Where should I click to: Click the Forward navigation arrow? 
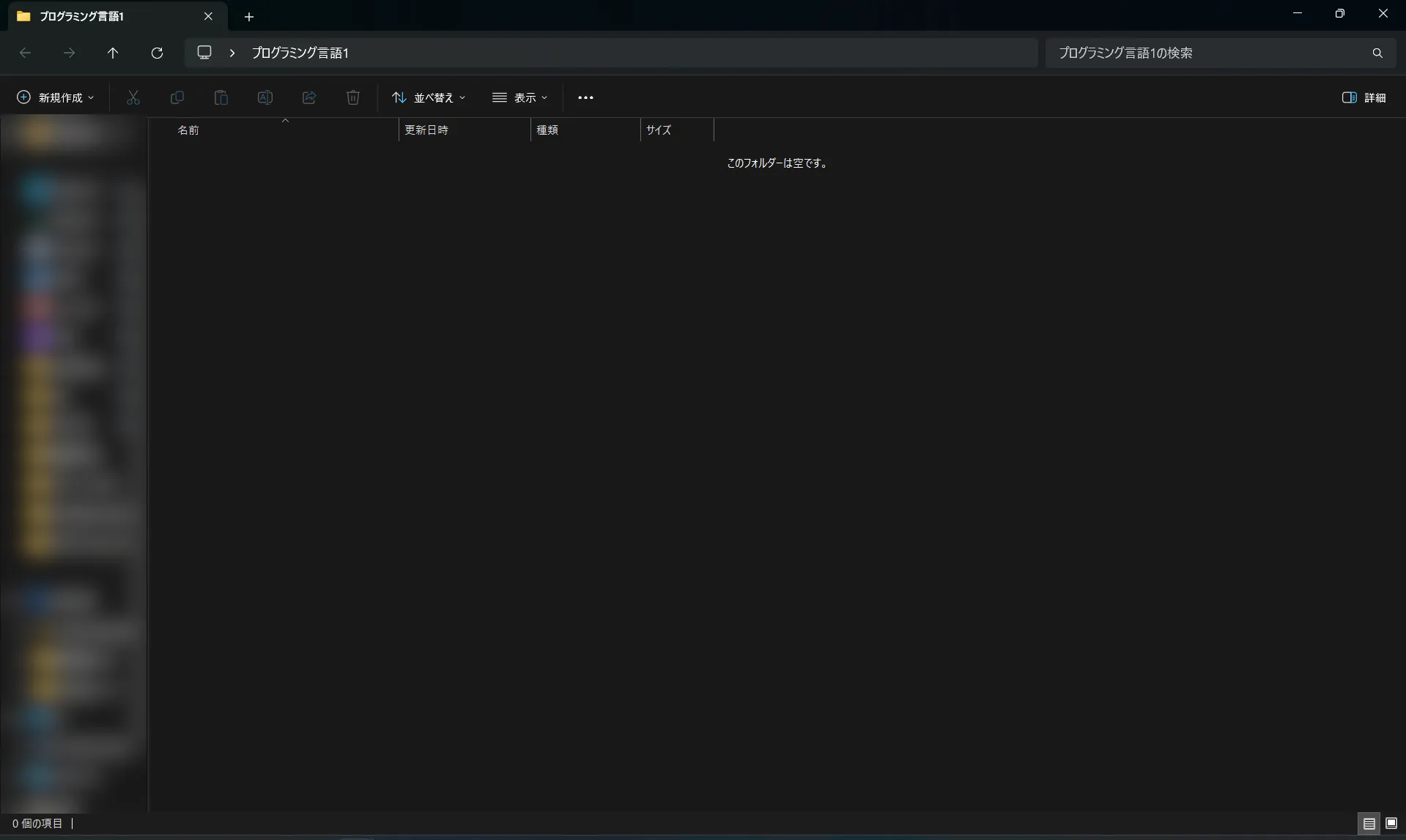tap(69, 53)
